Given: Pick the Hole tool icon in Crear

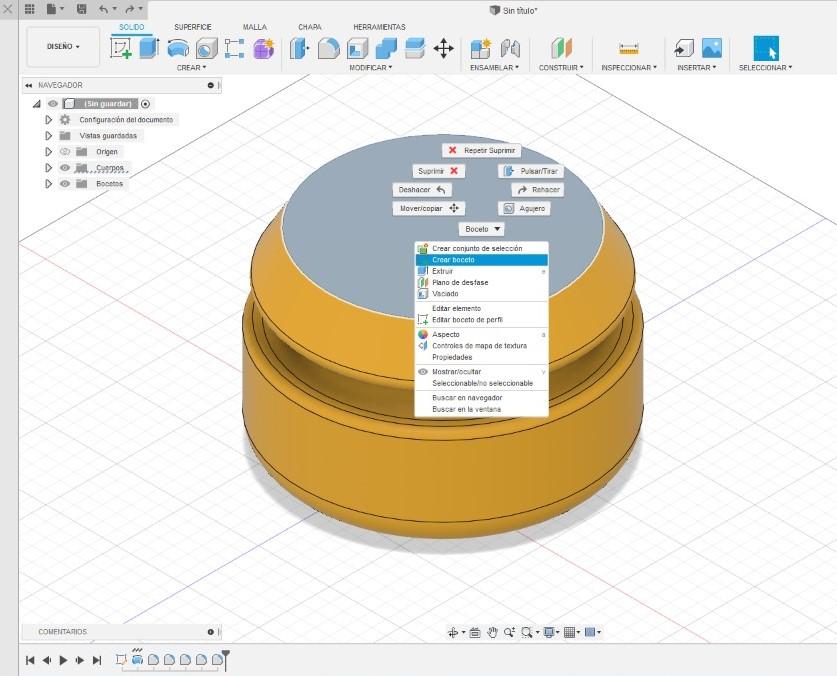Looking at the screenshot, I should [x=207, y=48].
